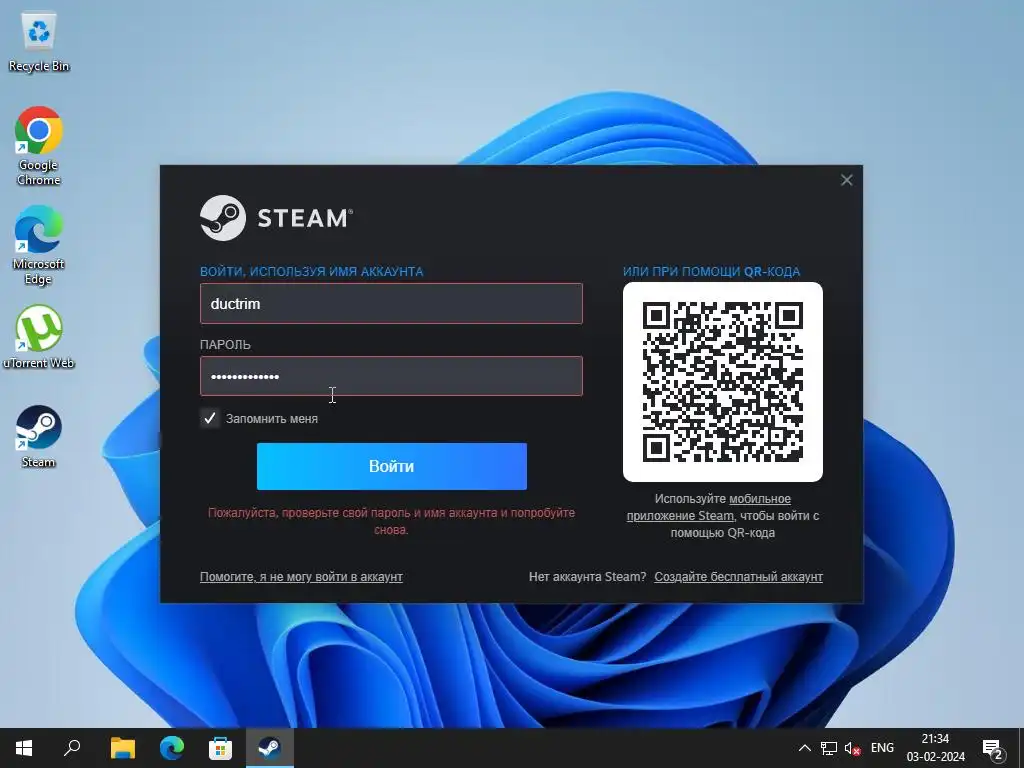Open Microsoft Edge desktop shortcut

(39, 245)
